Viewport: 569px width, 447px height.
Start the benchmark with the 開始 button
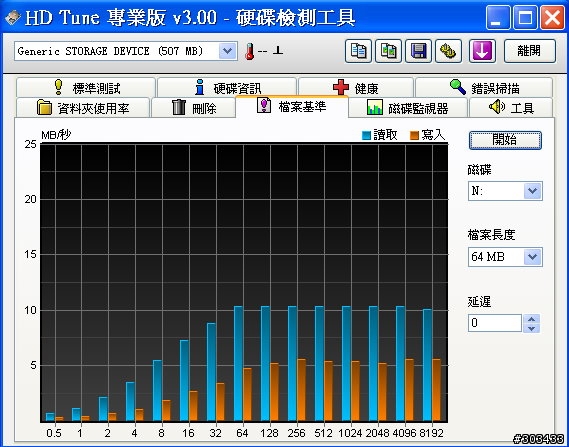coord(505,140)
